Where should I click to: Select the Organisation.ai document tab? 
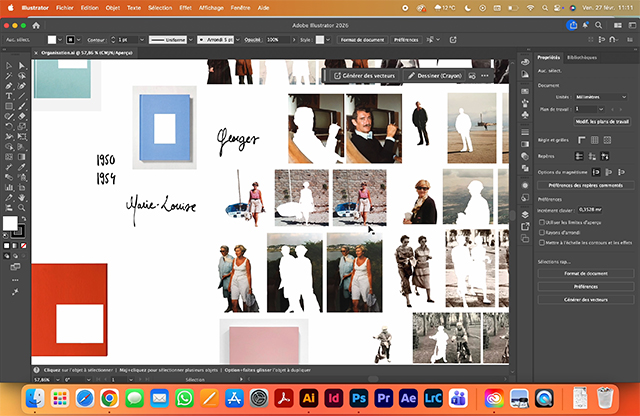87,53
